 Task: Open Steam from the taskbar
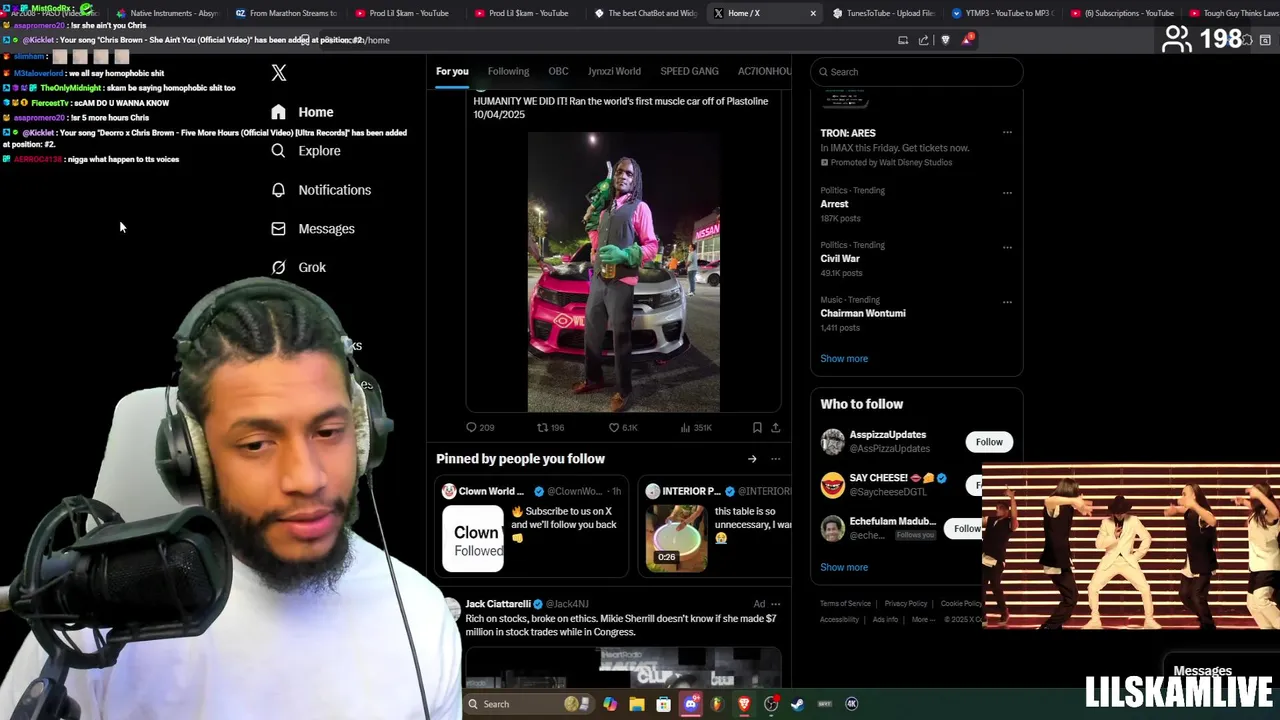[797, 704]
